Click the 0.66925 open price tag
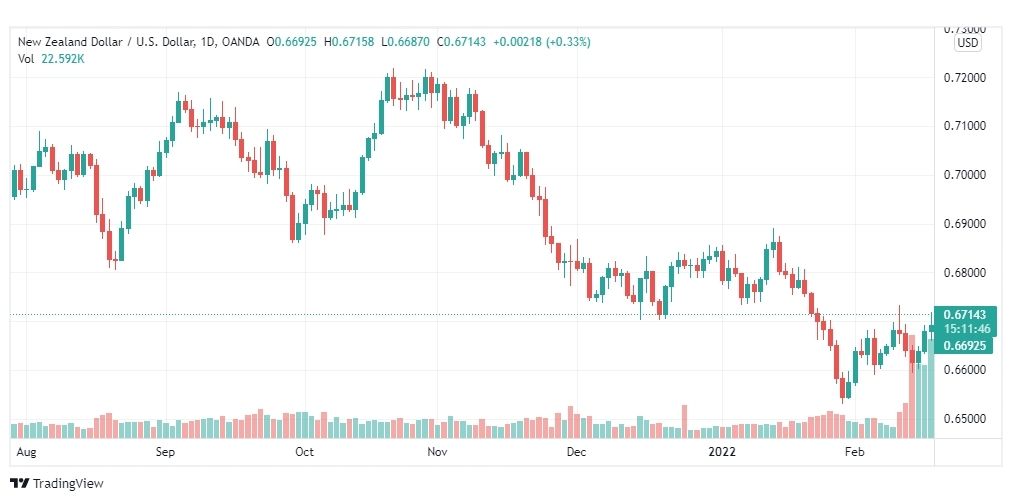 point(964,345)
